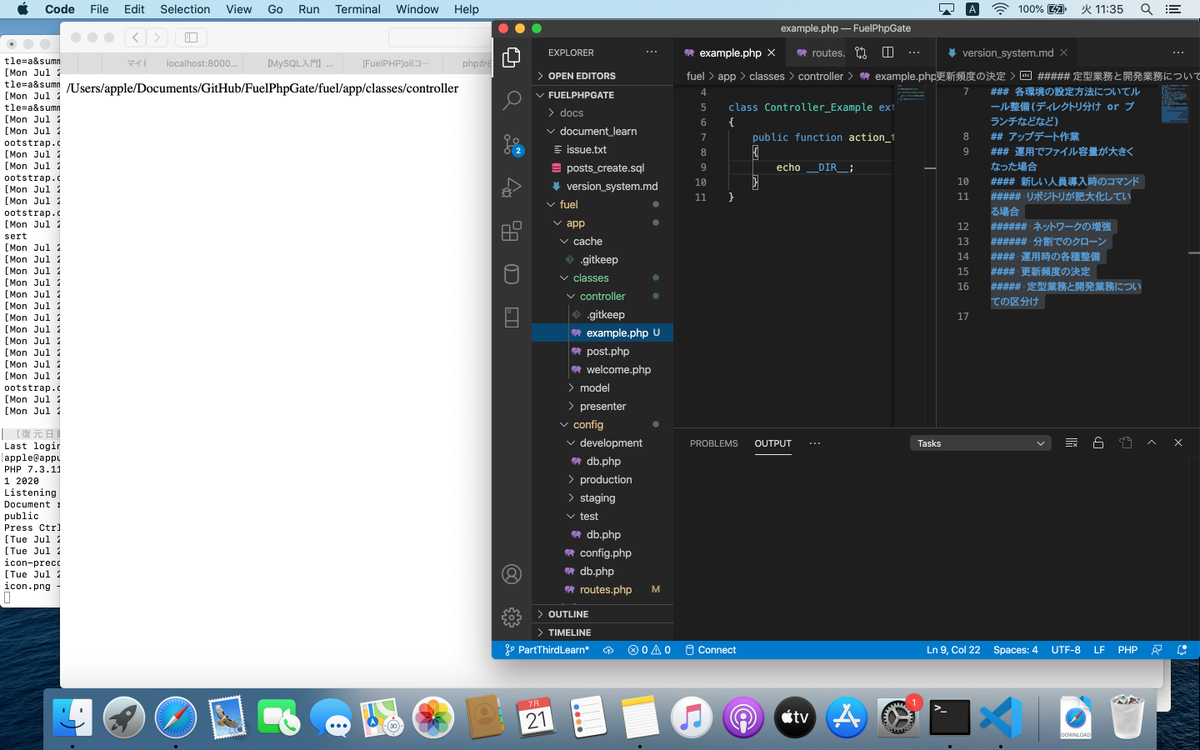Click the feedback icon in status bar

tap(1159, 650)
